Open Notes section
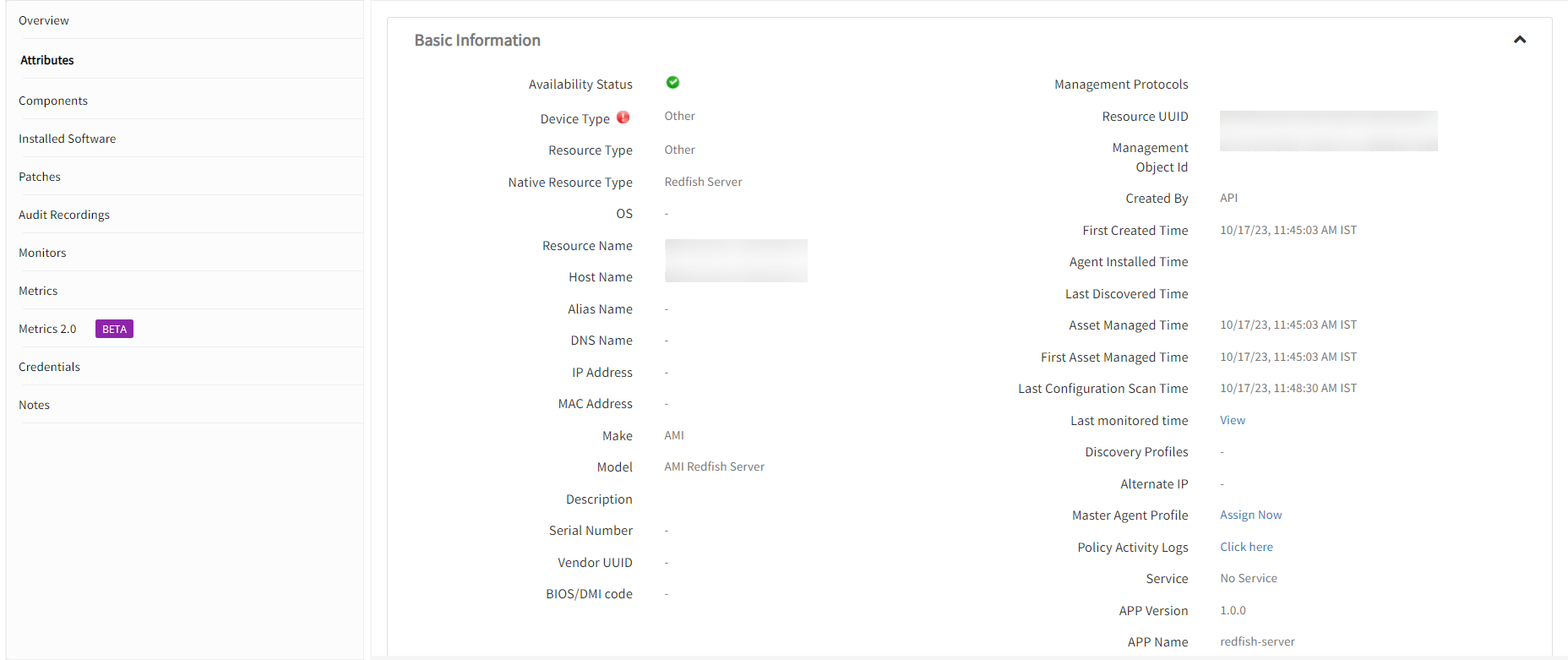The width and height of the screenshot is (1568, 660). [34, 405]
